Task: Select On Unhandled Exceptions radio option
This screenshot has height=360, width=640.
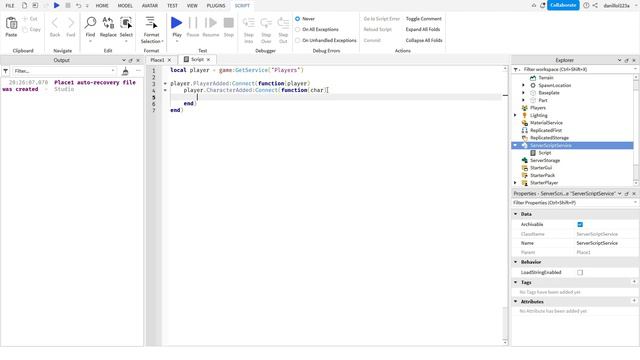Action: click(x=298, y=40)
